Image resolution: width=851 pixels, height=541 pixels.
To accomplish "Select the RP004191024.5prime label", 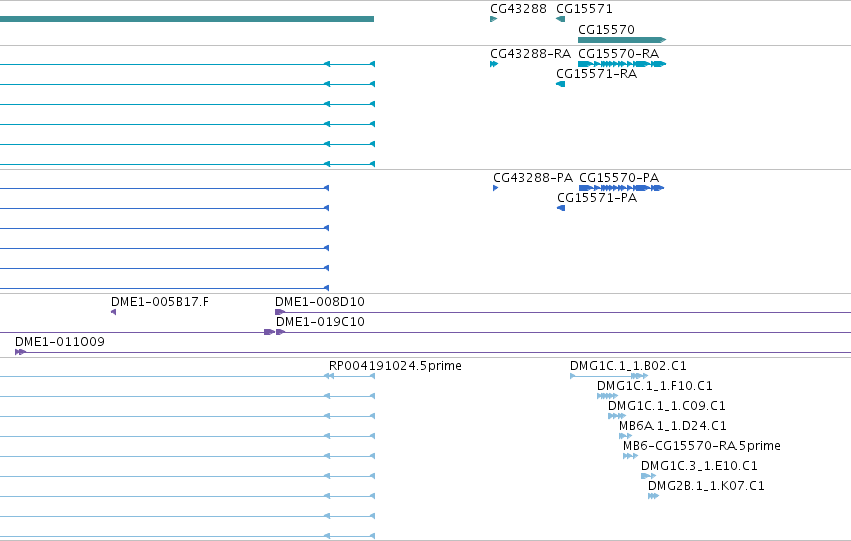I will [x=395, y=366].
